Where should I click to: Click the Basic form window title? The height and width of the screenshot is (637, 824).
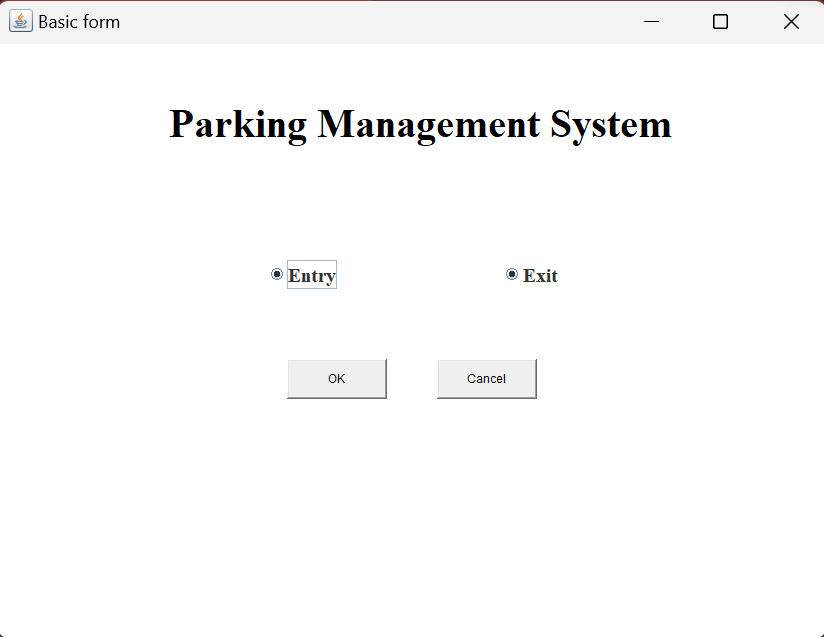(x=79, y=22)
